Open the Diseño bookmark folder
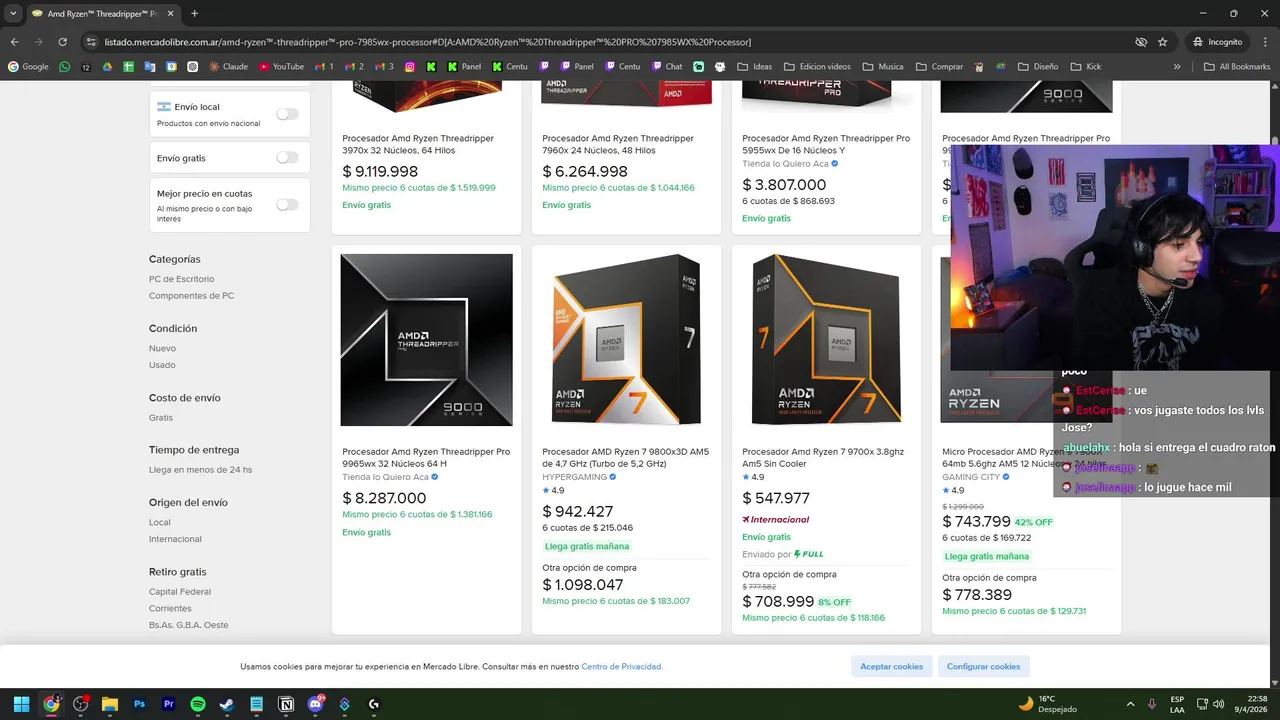 point(1037,67)
